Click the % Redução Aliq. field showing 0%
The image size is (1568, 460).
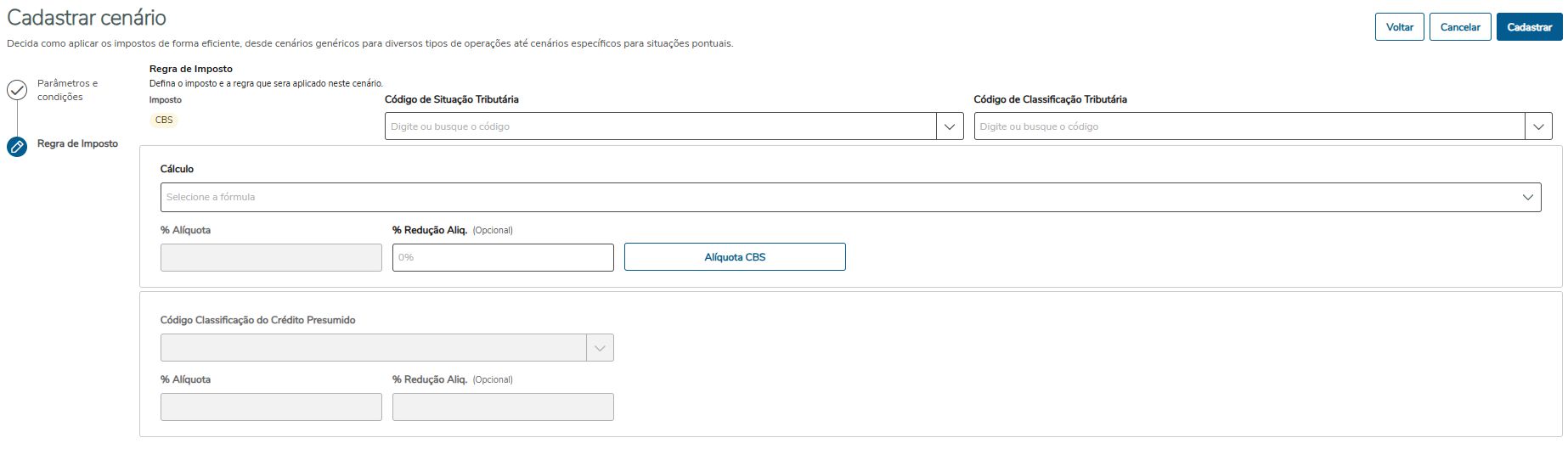pyautogui.click(x=503, y=258)
